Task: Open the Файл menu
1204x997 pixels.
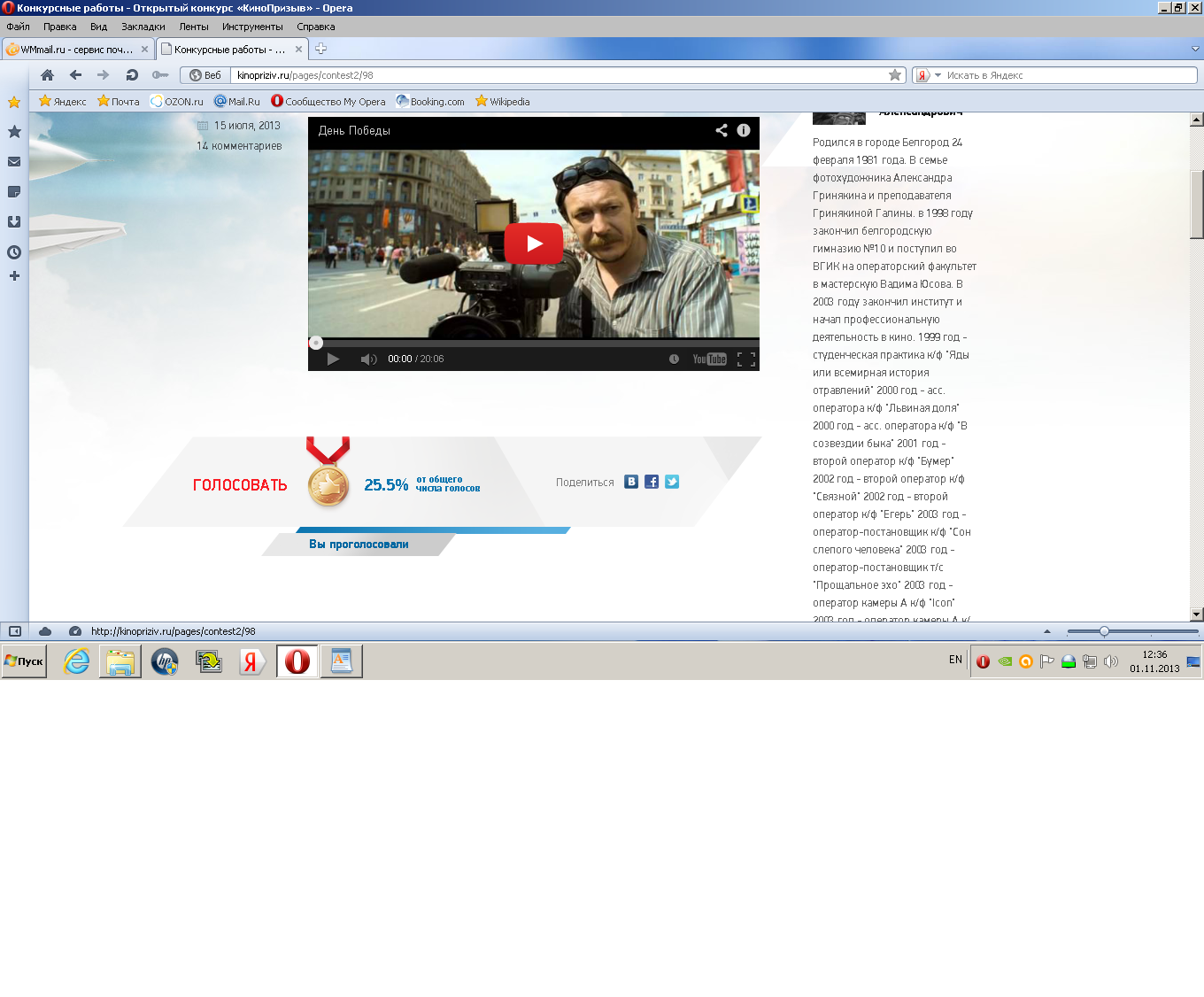Action: tap(18, 27)
